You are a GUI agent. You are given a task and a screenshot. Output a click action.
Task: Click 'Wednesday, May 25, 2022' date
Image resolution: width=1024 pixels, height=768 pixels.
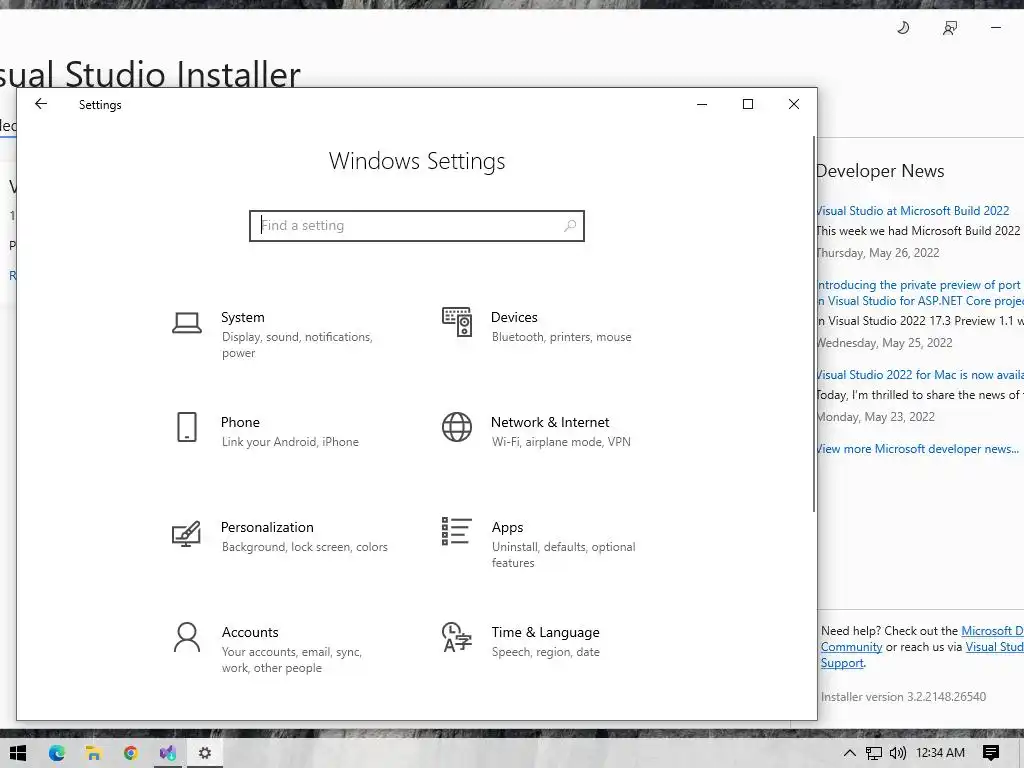click(884, 343)
